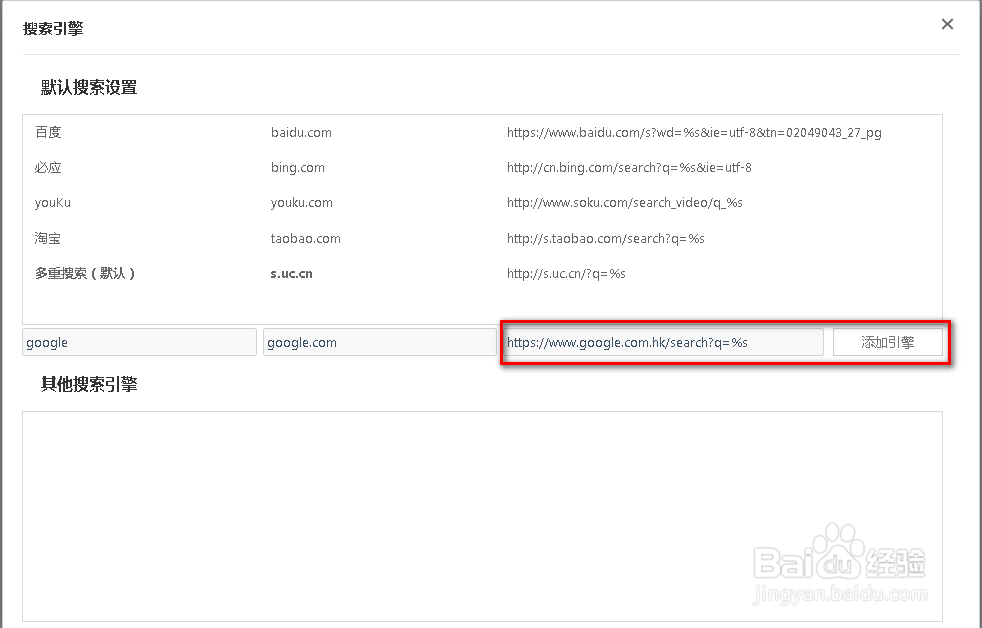Focus the keyword field containing google.com

coord(380,342)
